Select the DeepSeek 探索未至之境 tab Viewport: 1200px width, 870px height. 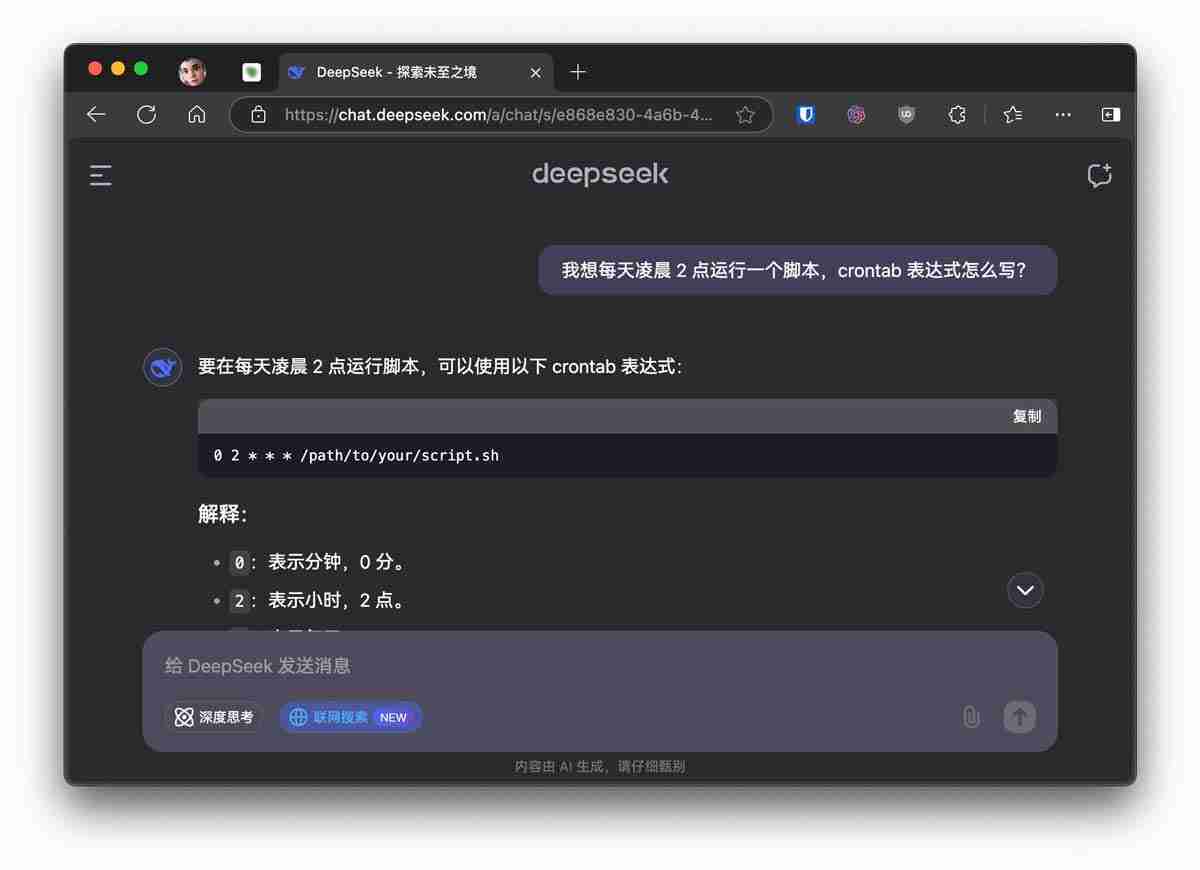[x=400, y=72]
